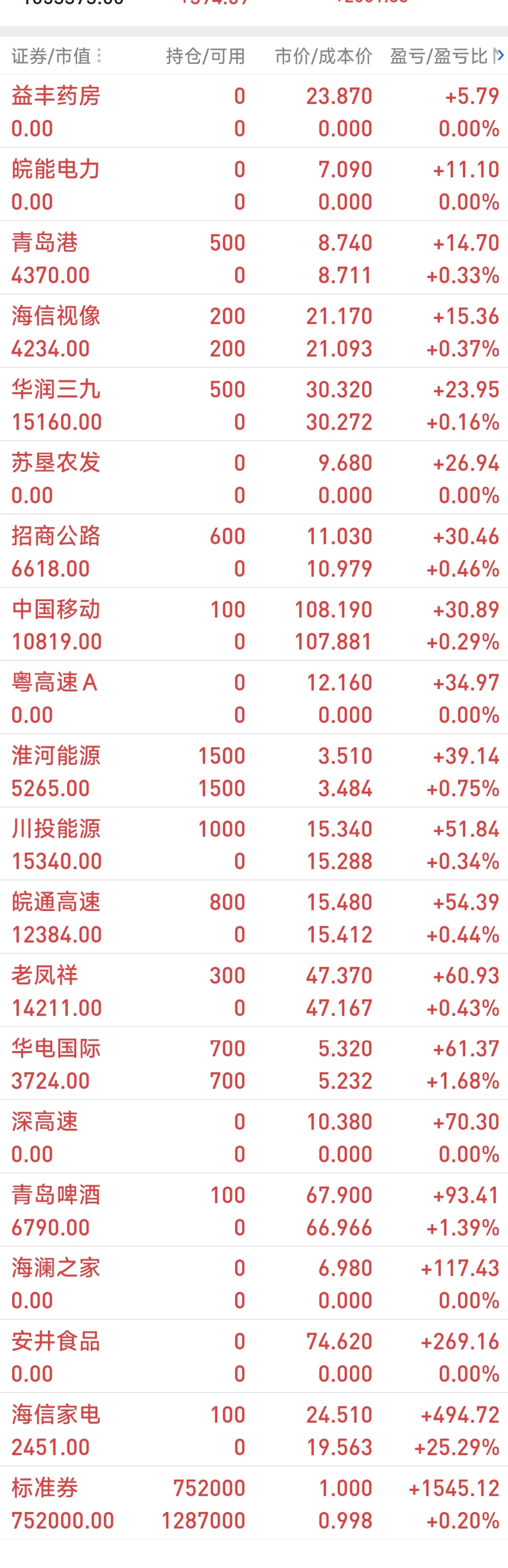Select the 盈亏/盈亏比 column header

point(438,56)
